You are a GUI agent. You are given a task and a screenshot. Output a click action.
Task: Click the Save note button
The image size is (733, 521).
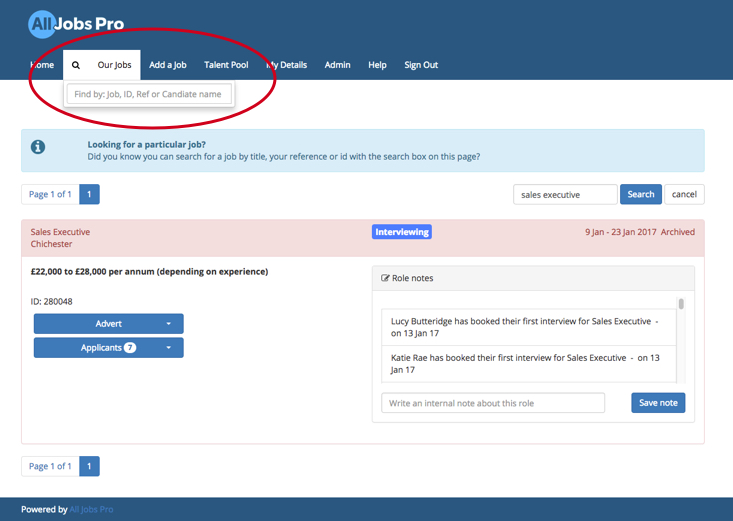click(658, 403)
